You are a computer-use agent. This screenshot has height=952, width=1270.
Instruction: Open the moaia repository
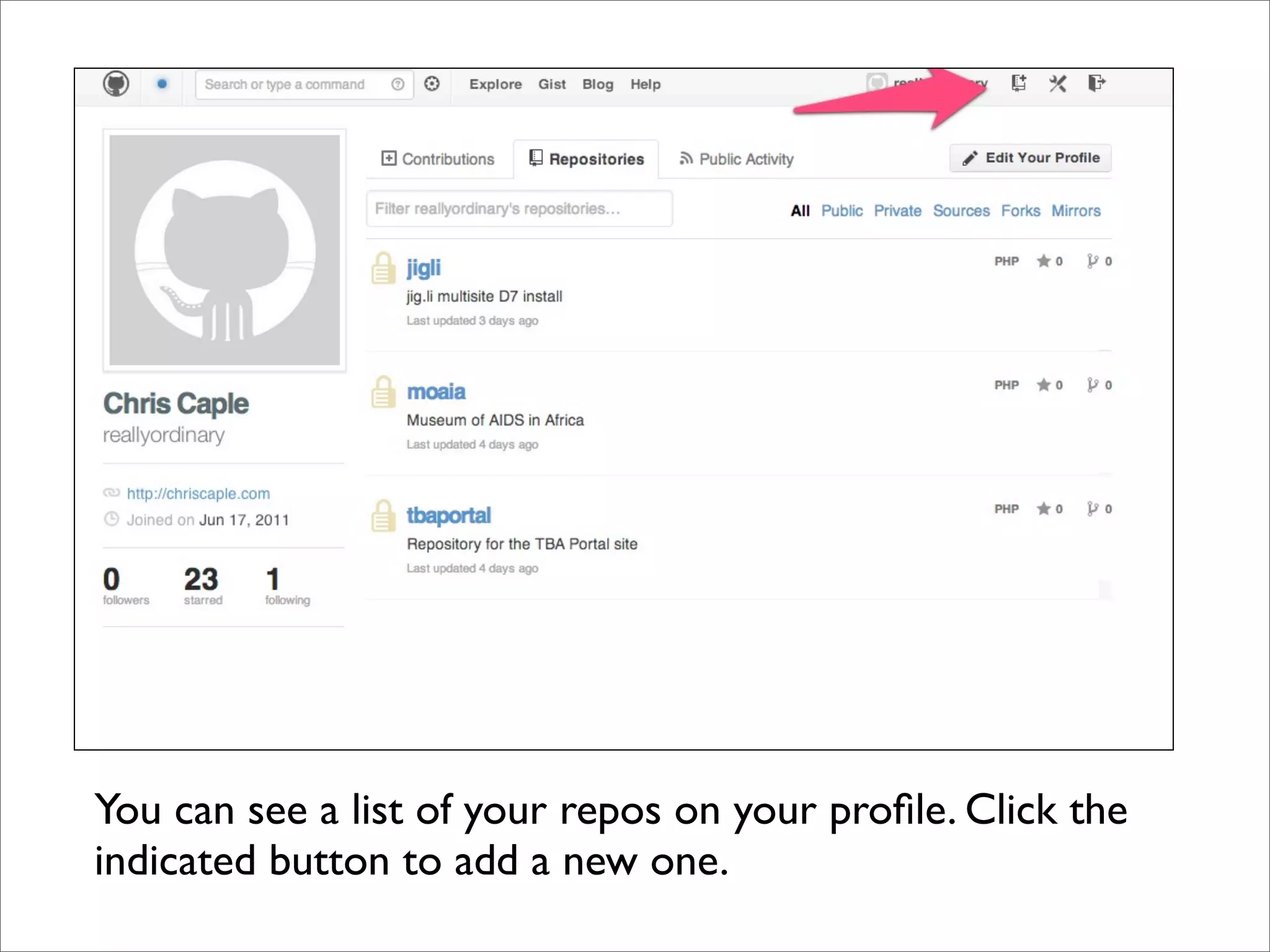pos(436,392)
